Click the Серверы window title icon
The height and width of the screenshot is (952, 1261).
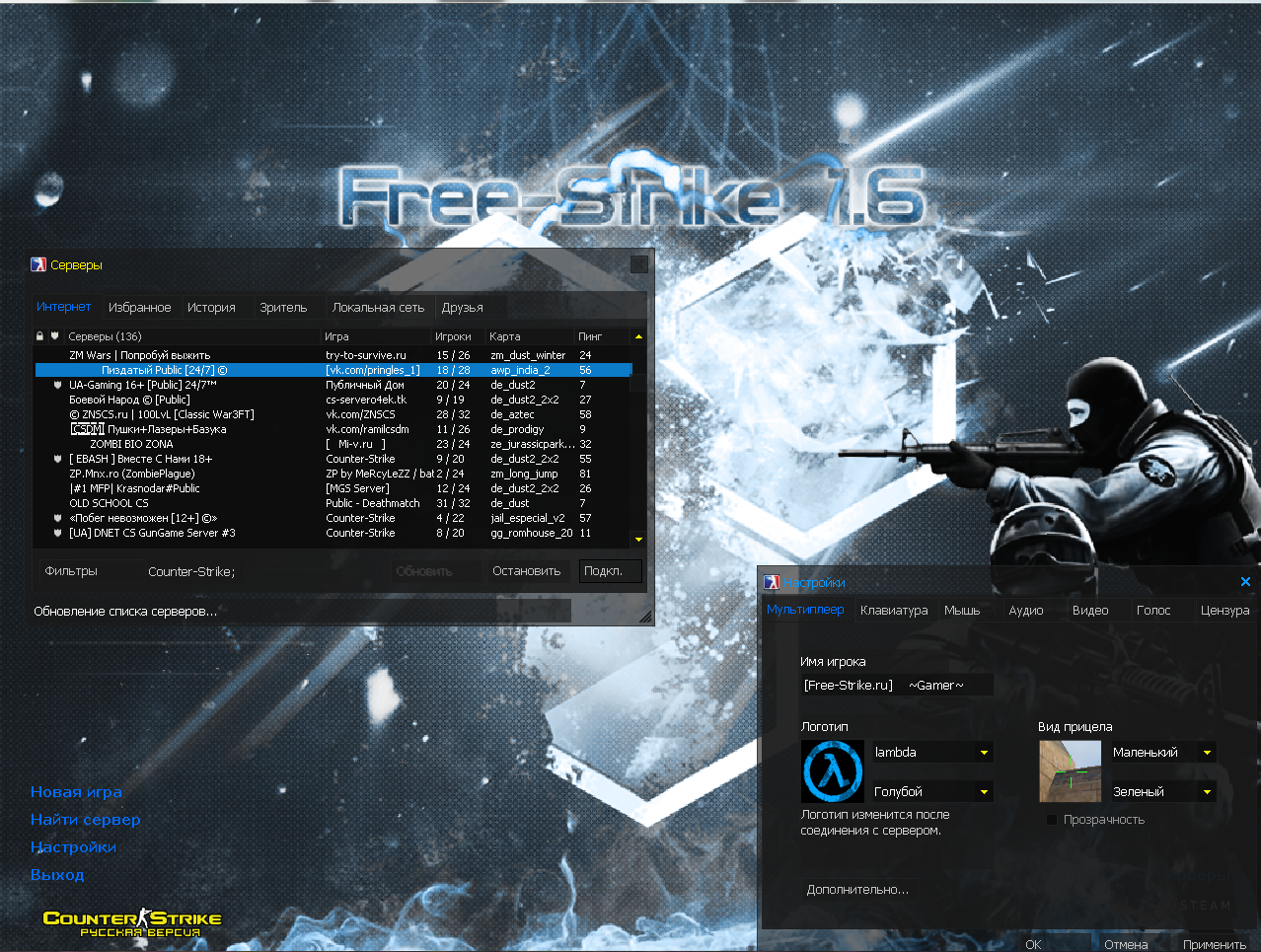(38, 264)
